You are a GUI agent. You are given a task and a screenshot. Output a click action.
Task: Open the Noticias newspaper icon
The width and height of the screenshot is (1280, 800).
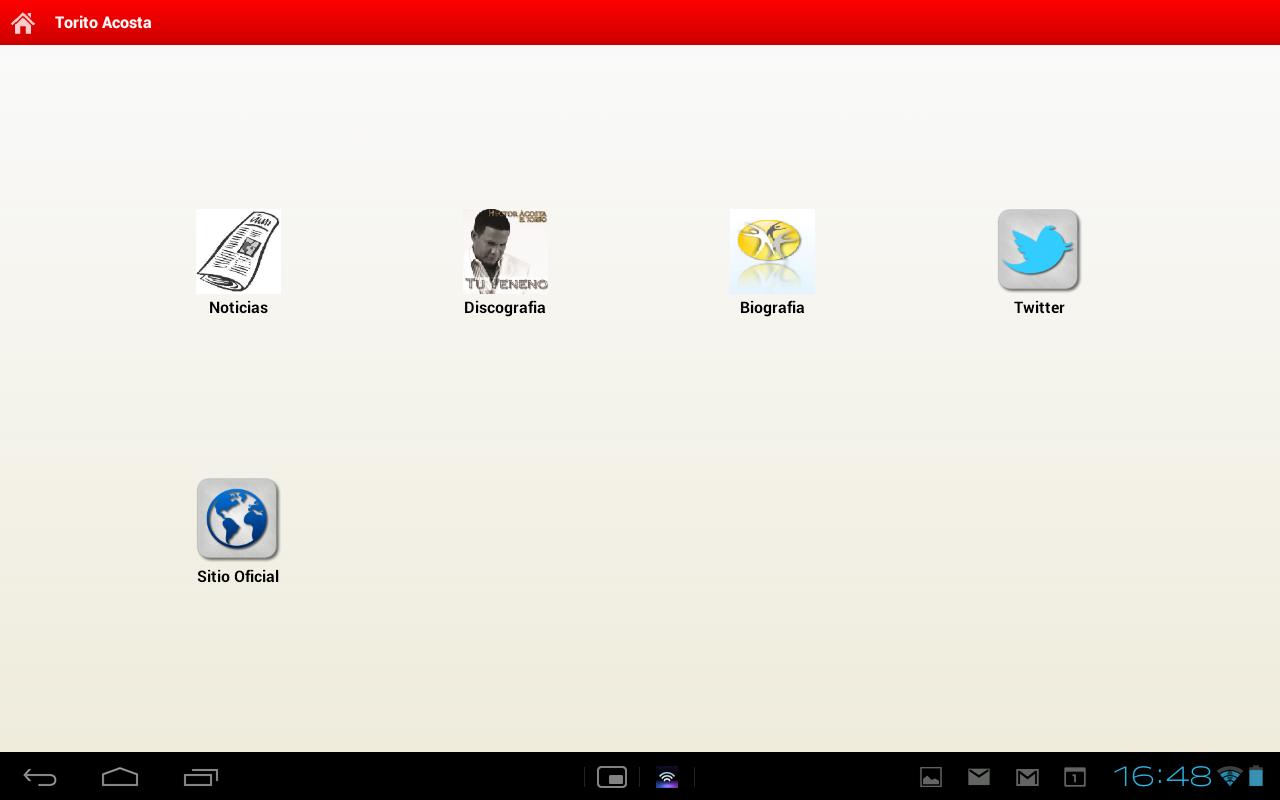coord(238,251)
